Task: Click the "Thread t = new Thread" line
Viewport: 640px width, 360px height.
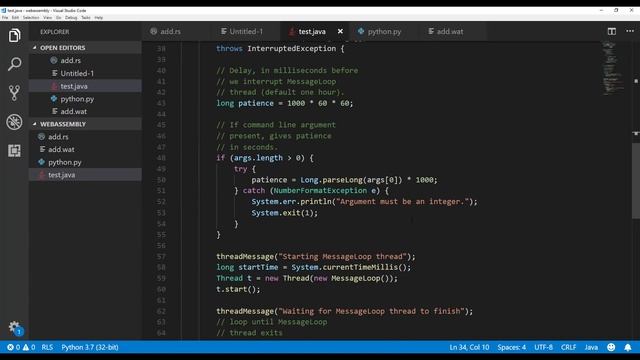Action: click(x=307, y=278)
